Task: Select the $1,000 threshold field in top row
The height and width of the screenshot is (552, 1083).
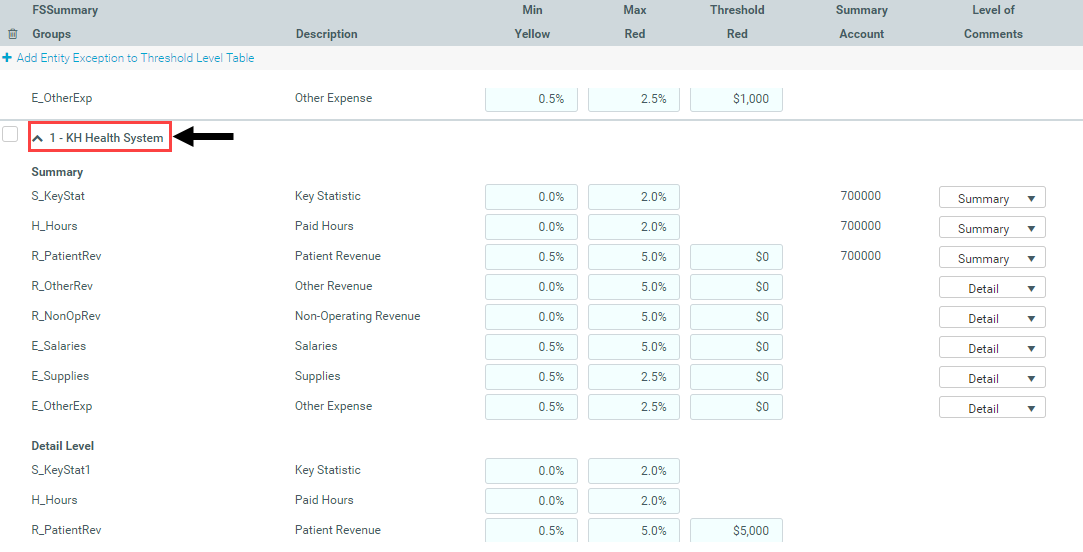Action: pyautogui.click(x=736, y=99)
